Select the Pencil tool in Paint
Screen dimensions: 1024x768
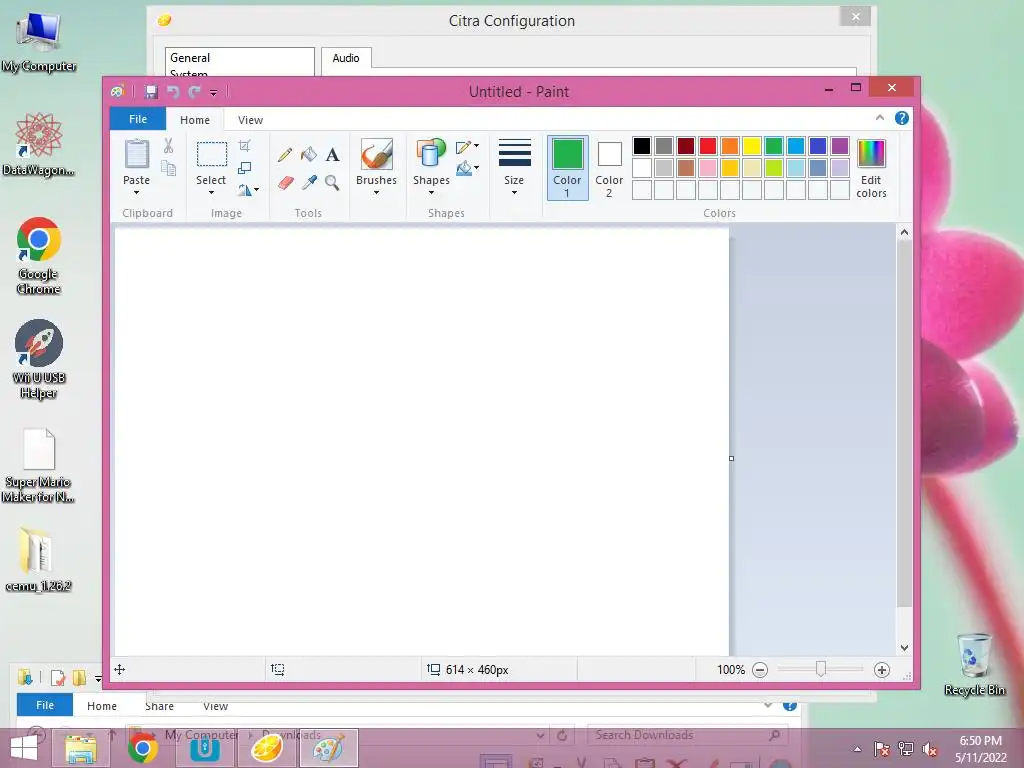pyautogui.click(x=285, y=155)
